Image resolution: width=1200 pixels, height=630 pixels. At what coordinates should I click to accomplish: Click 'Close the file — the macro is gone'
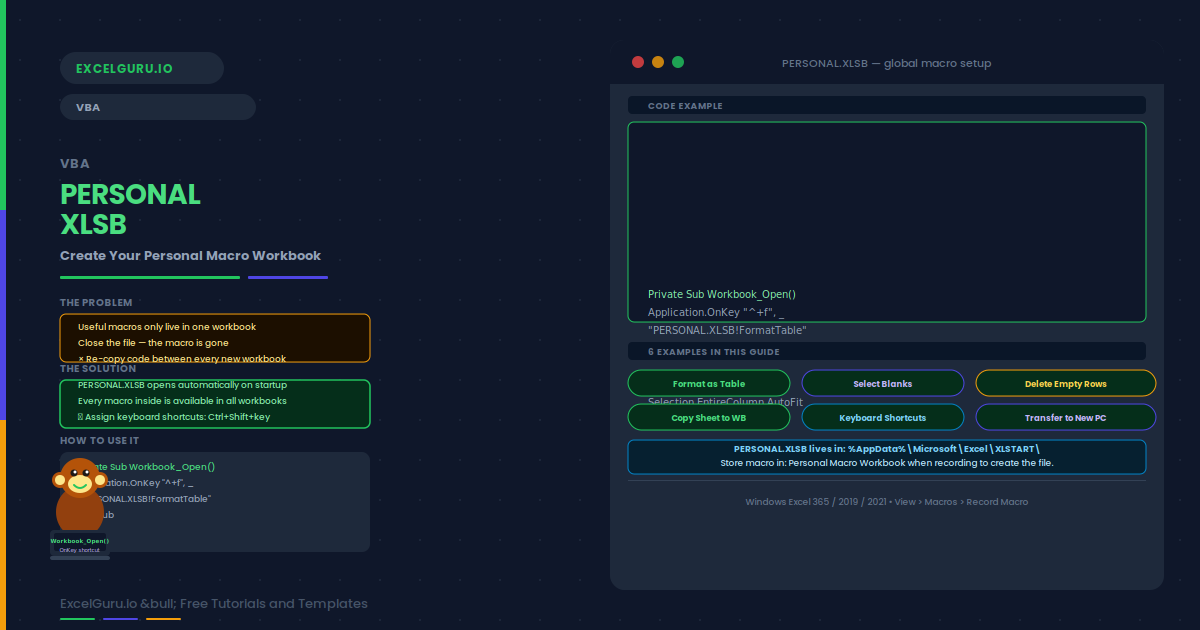click(153, 343)
